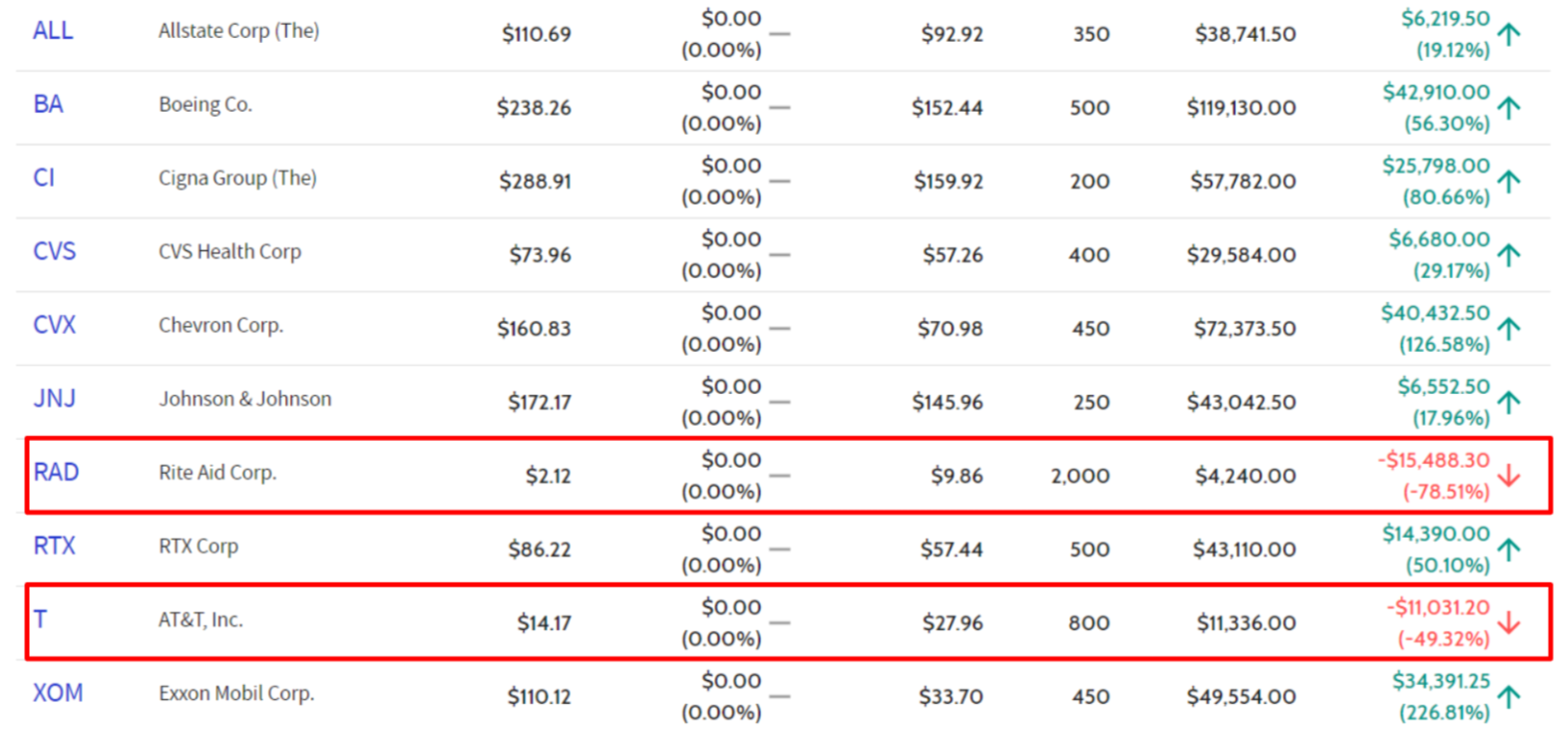Open the CVX stock symbol link

point(55,325)
